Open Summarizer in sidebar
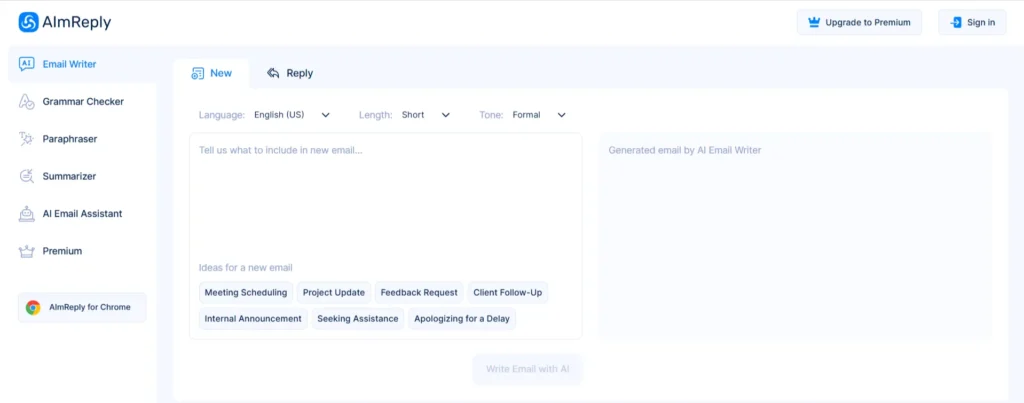The width and height of the screenshot is (1024, 403). tap(82, 176)
